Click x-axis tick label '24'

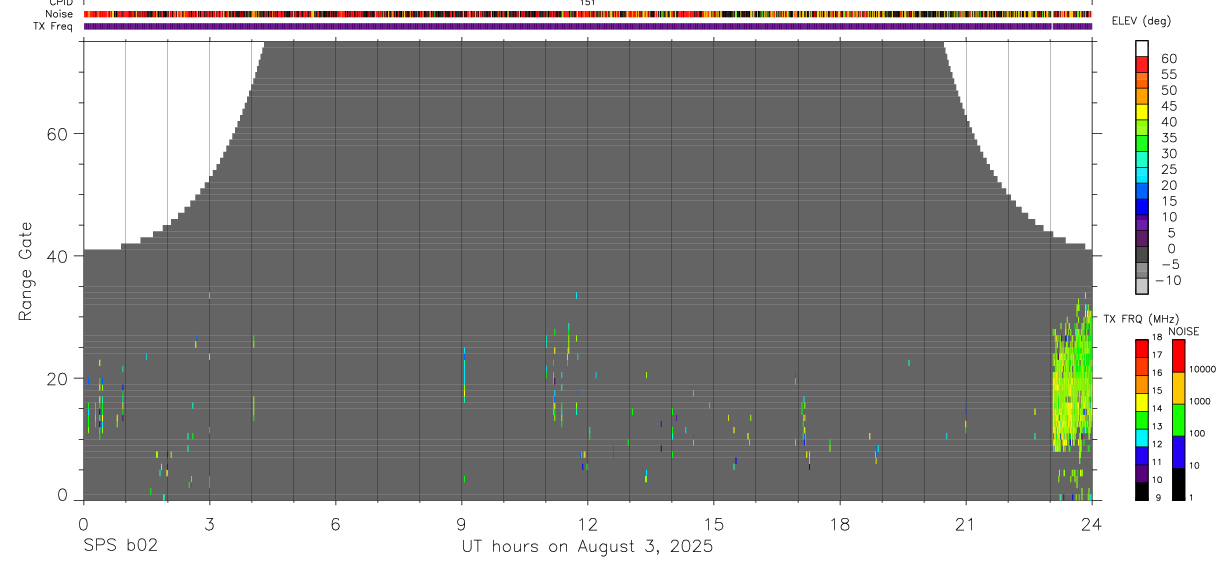[1092, 525]
